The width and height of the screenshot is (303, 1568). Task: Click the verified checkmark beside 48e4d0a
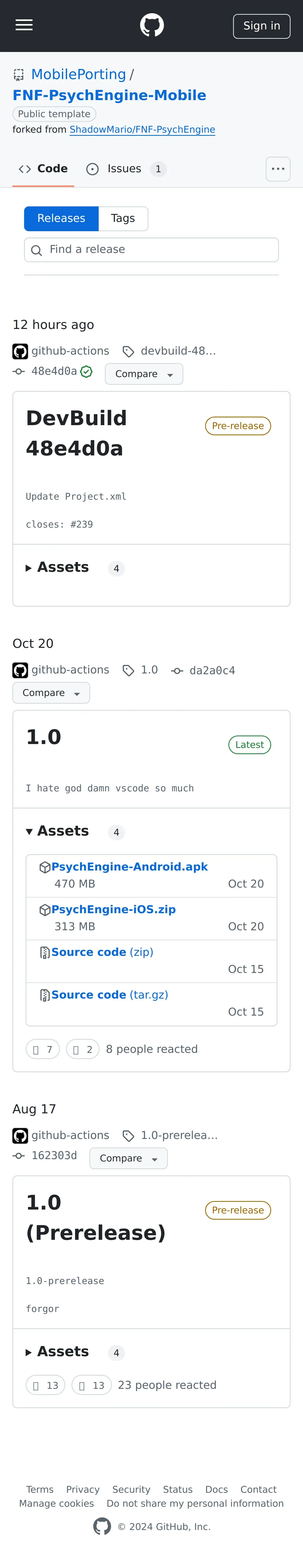[x=86, y=372]
